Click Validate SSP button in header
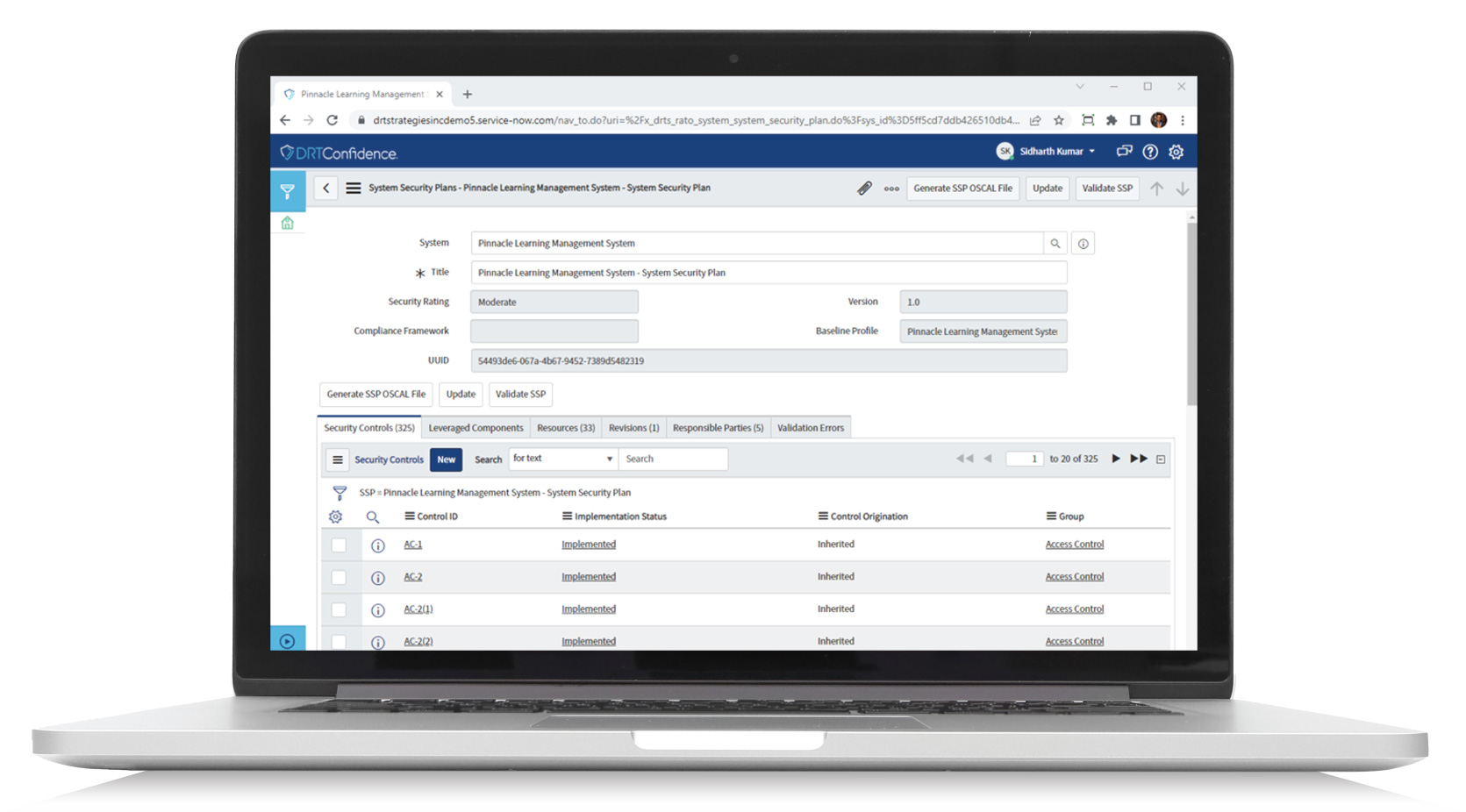Viewport: 1466px width, 812px height. pyautogui.click(x=1107, y=189)
